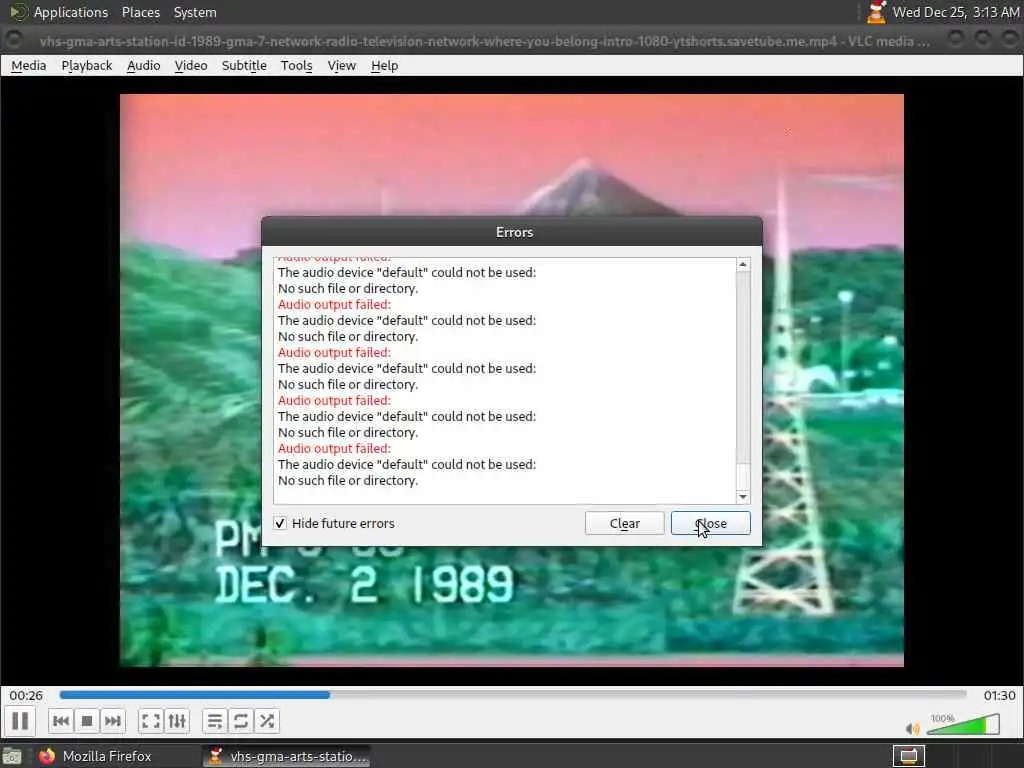Click scroll up arrow in Errors list
Viewport: 1024px width, 768px height.
743,264
